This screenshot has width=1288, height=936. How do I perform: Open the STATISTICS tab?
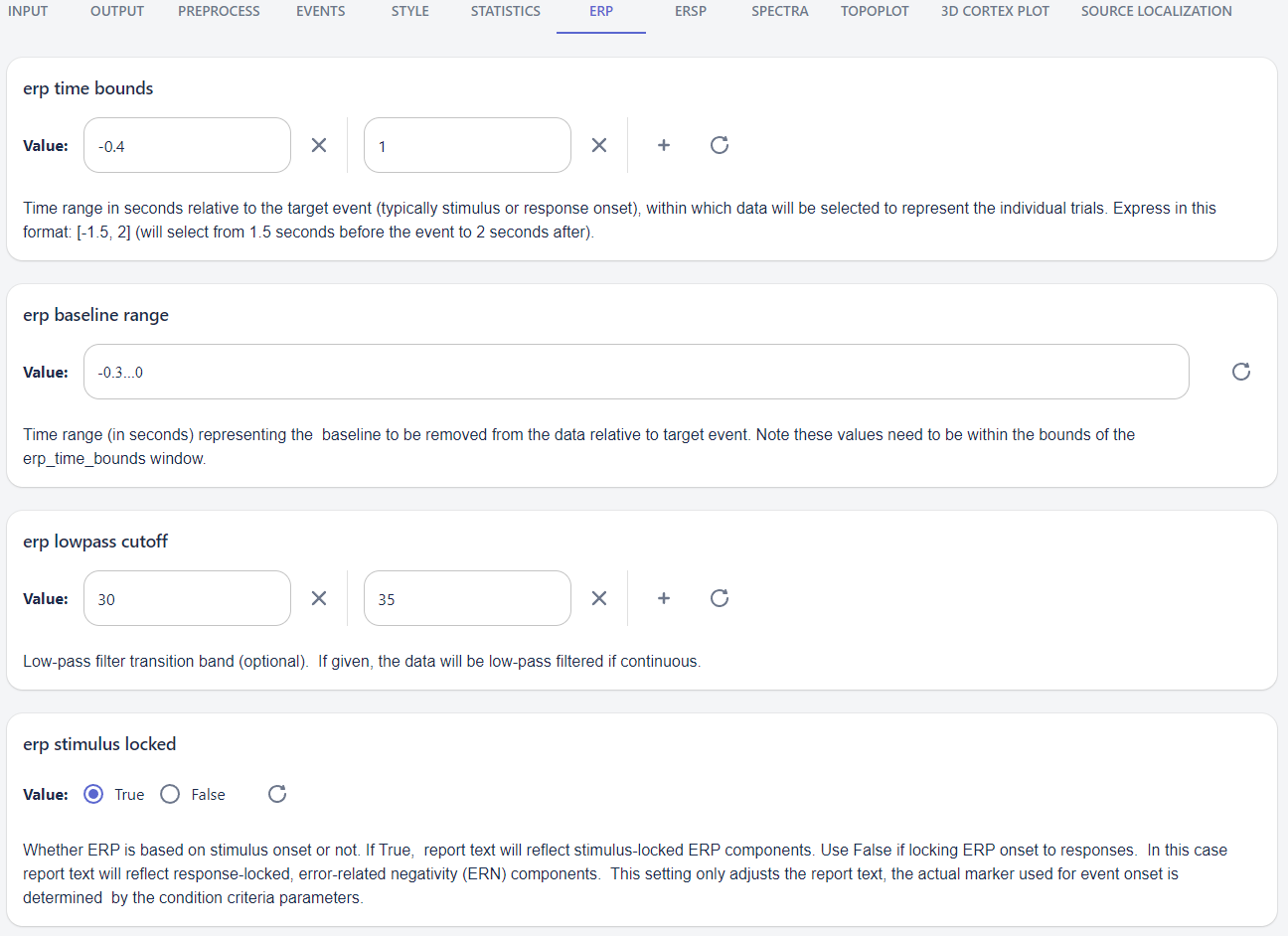(506, 11)
